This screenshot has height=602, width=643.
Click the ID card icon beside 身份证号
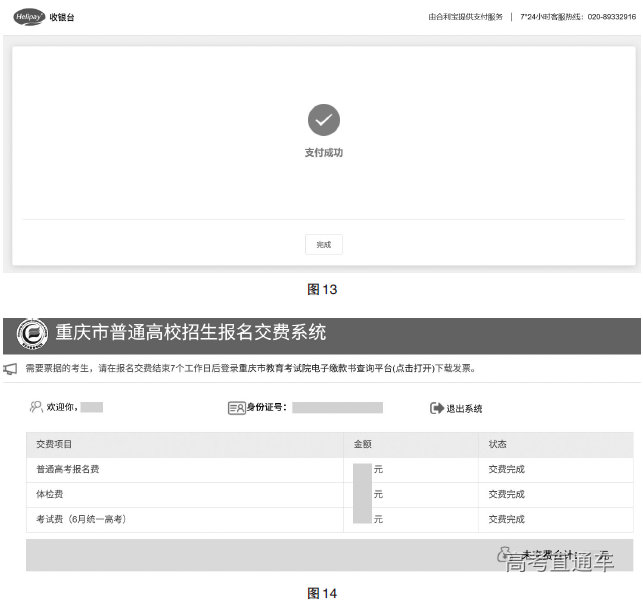point(237,408)
